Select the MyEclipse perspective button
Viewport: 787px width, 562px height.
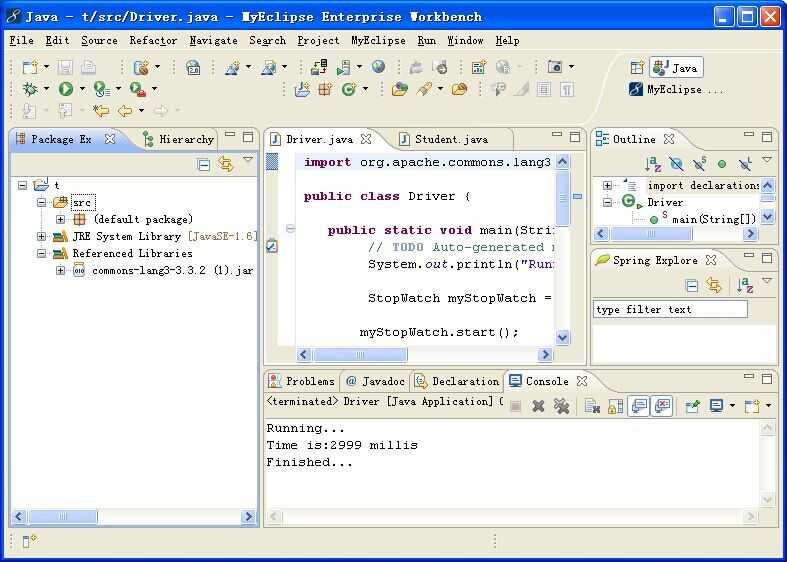coord(675,90)
